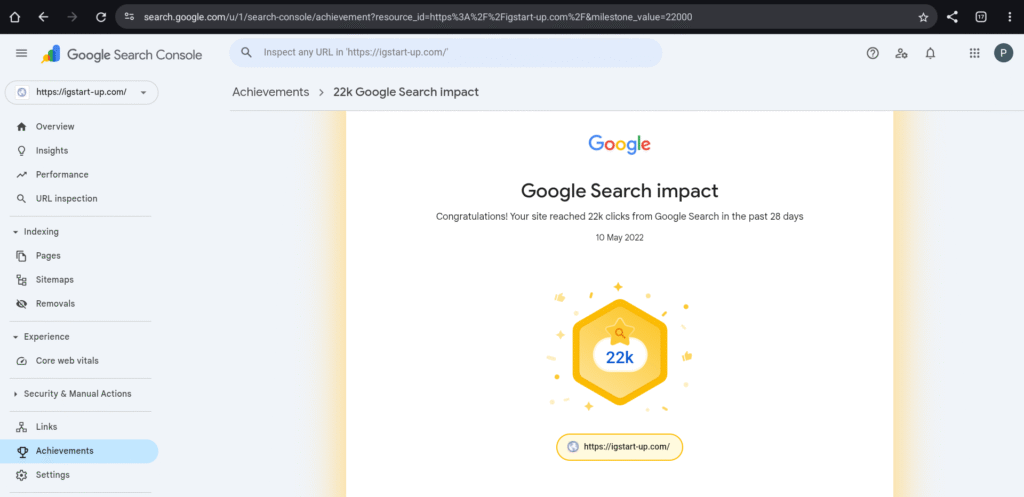
Task: Click the 22k hexagon achievement badge
Action: point(620,353)
